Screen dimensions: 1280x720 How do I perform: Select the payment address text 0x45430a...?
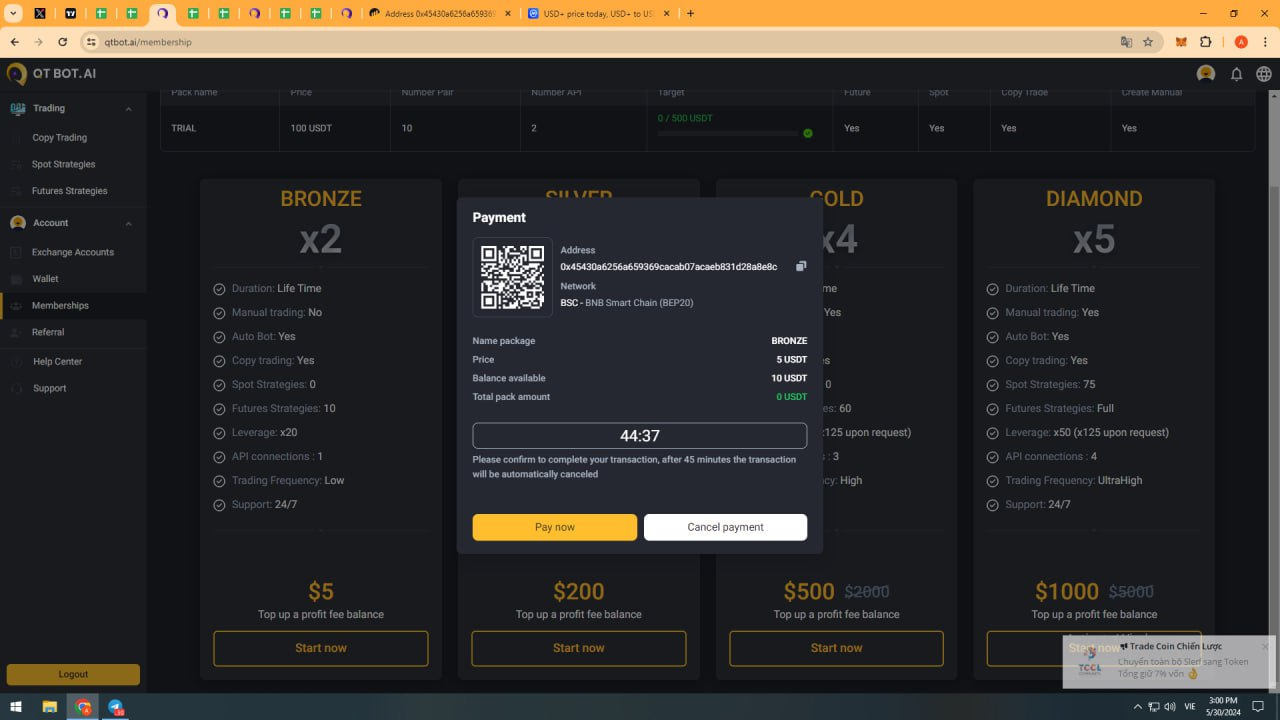point(669,267)
